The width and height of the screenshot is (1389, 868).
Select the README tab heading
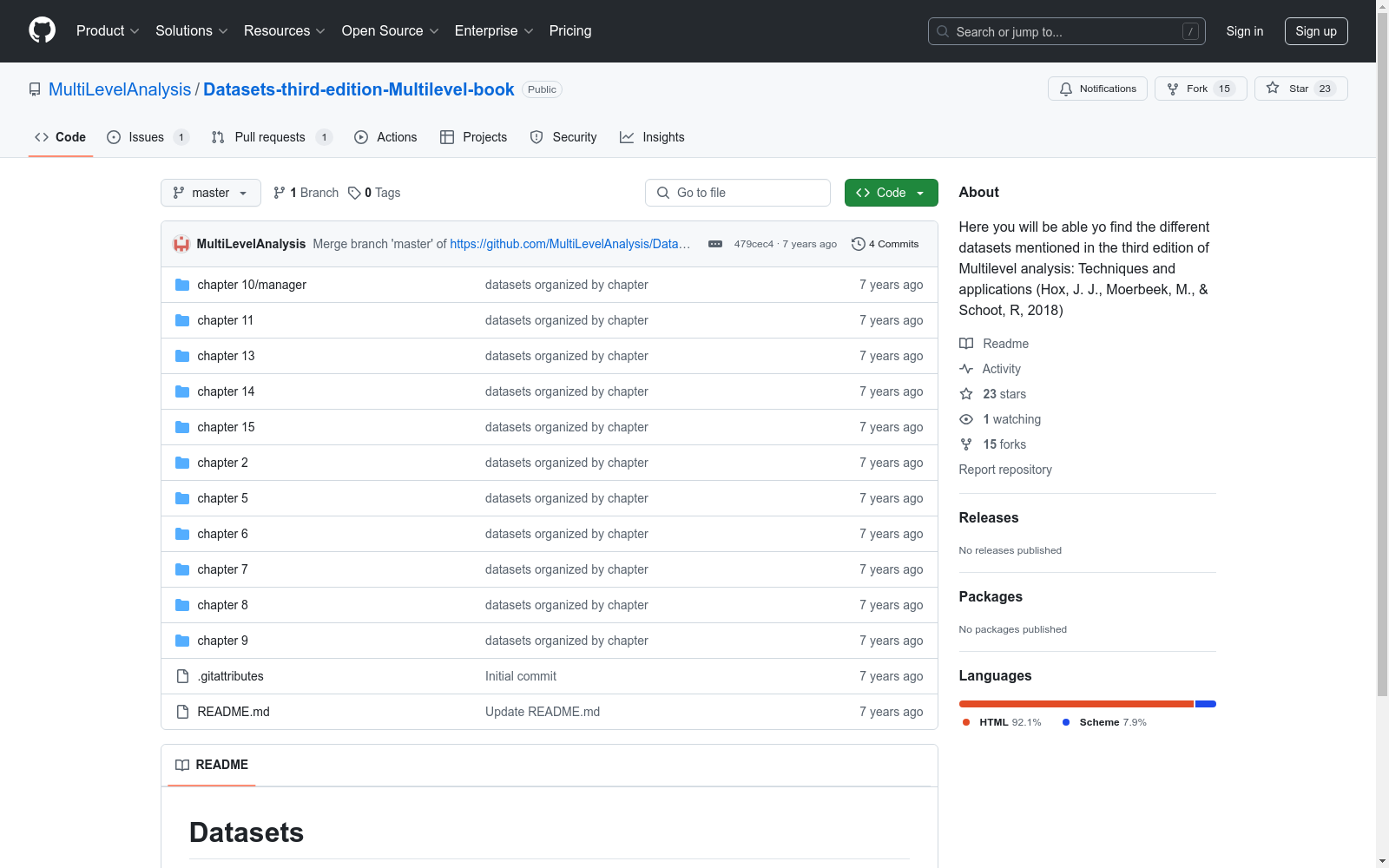[212, 765]
